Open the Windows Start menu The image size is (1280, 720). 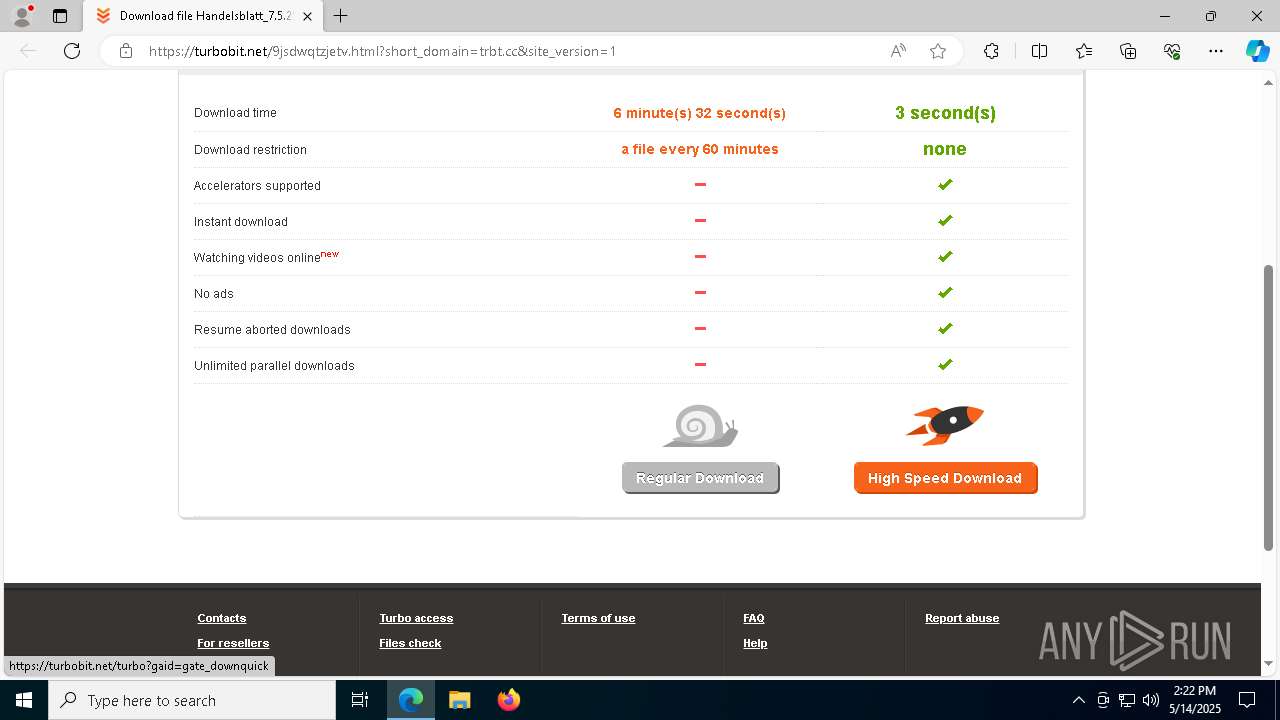pos(24,700)
